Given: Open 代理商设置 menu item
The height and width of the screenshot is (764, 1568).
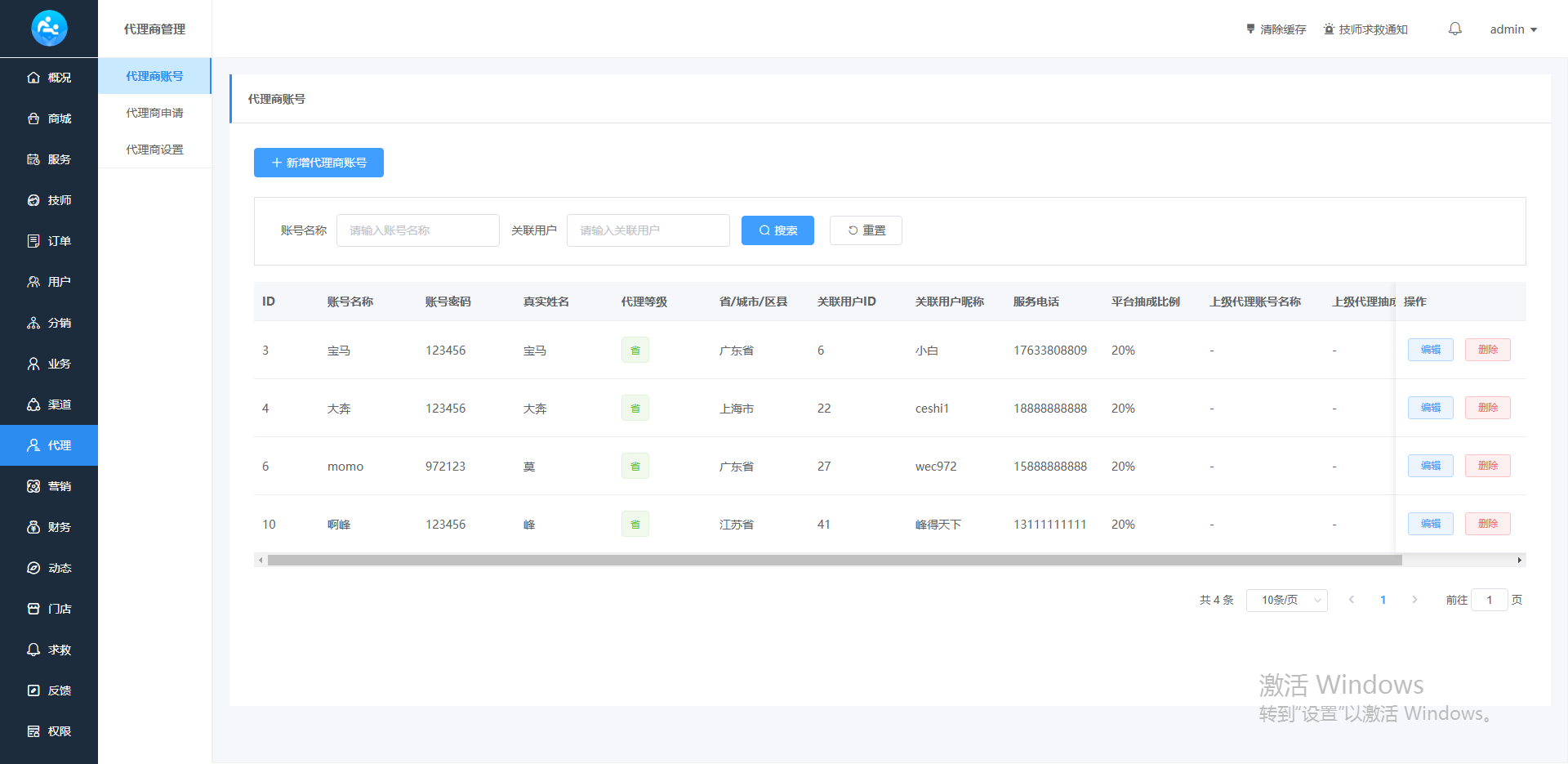Looking at the screenshot, I should click(x=154, y=150).
